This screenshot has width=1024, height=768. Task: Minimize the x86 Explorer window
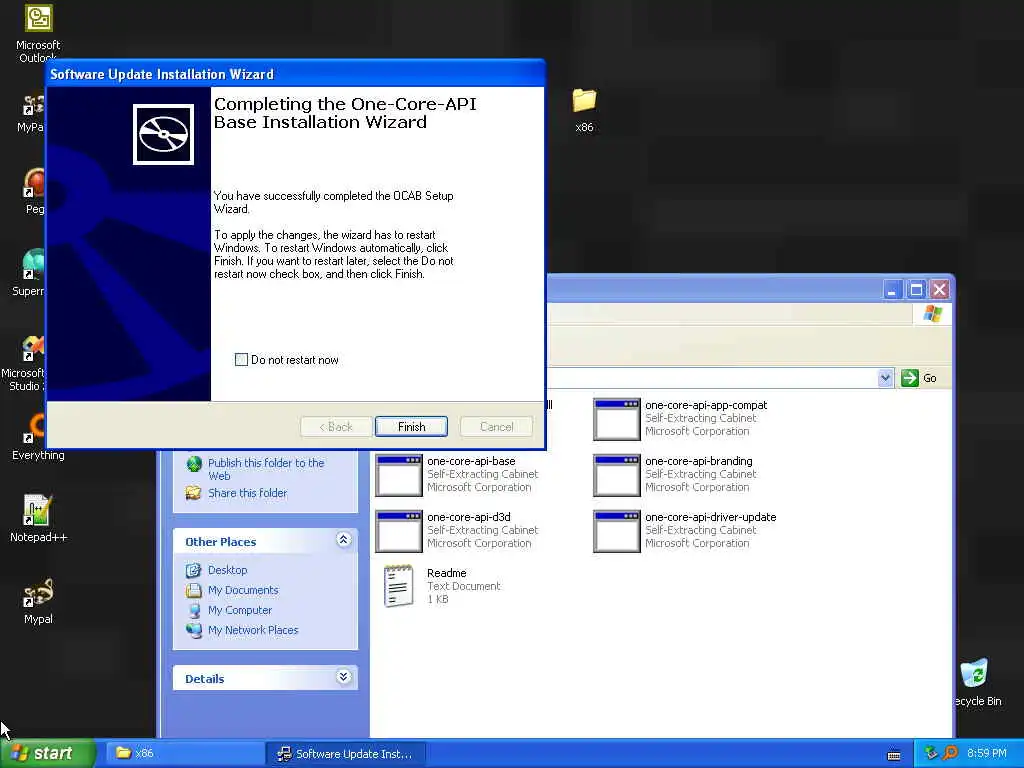coord(892,289)
